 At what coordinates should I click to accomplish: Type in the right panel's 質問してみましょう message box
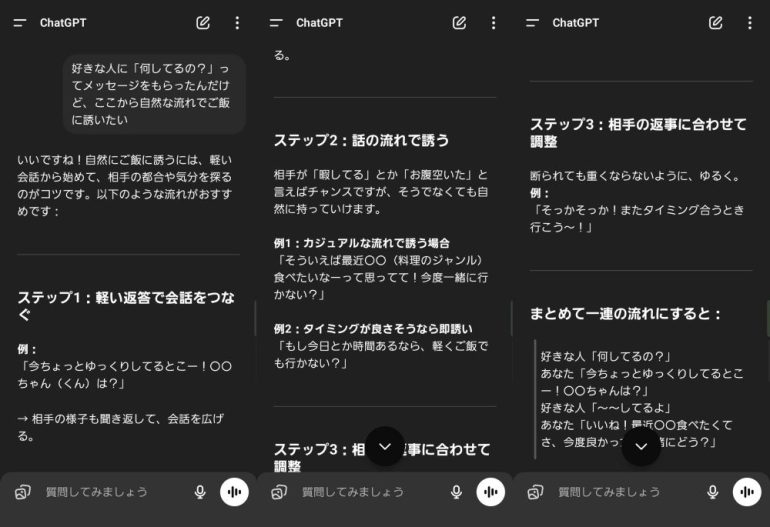618,492
